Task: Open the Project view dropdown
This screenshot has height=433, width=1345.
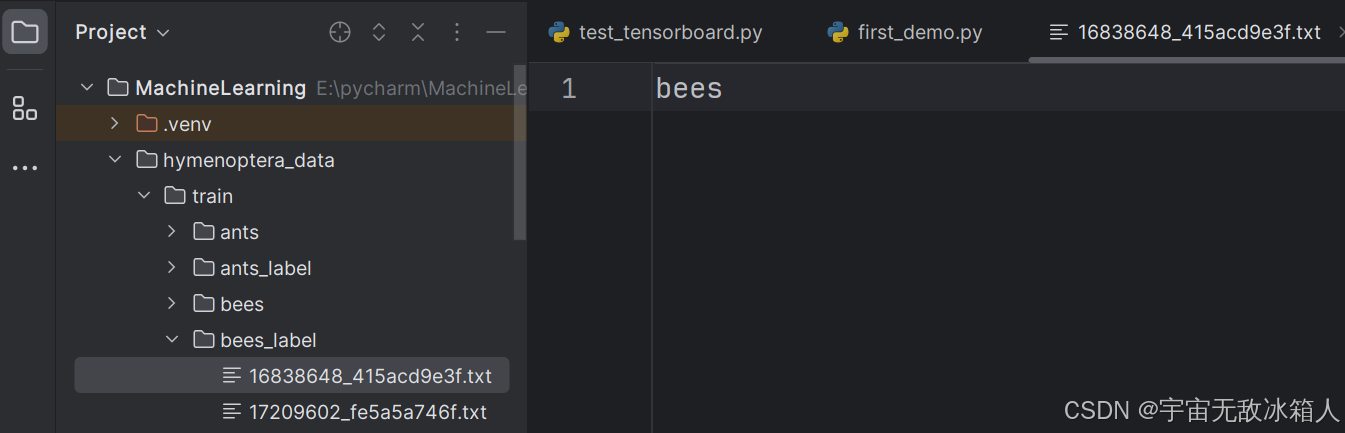Action: [123, 32]
